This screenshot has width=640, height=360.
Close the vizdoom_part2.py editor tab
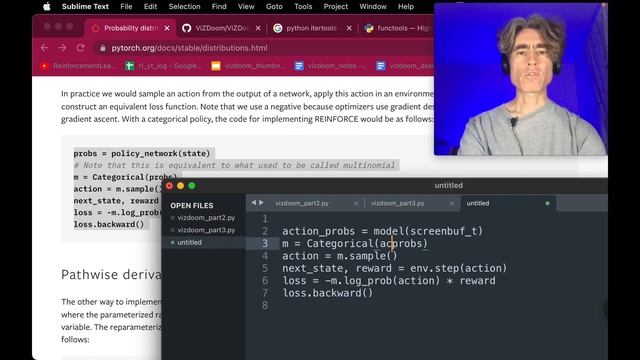pyautogui.click(x=356, y=203)
